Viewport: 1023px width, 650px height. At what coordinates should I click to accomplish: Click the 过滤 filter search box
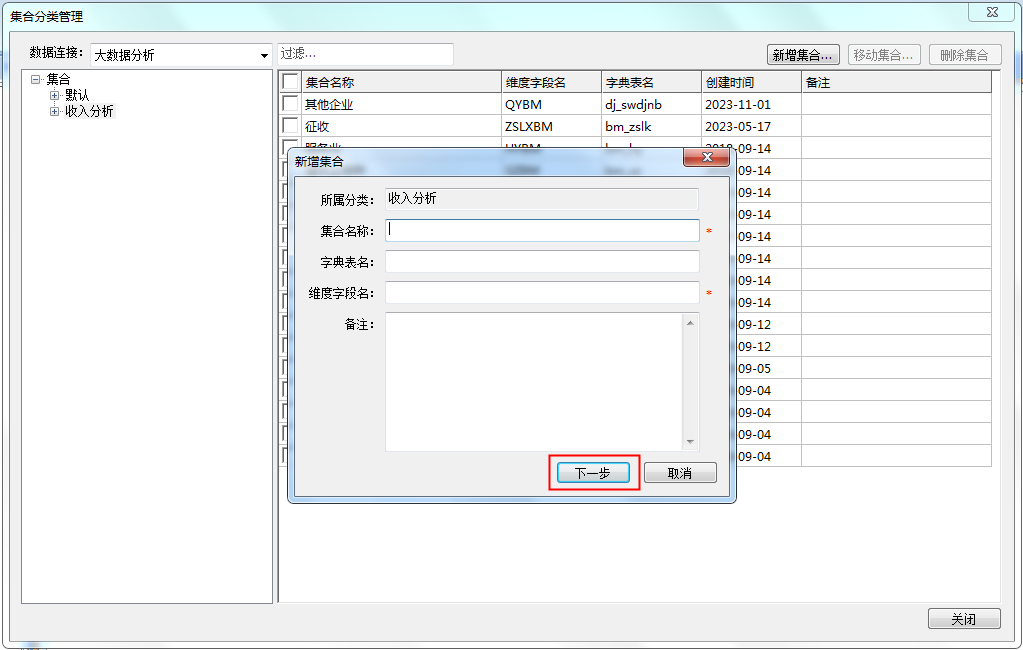(365, 54)
